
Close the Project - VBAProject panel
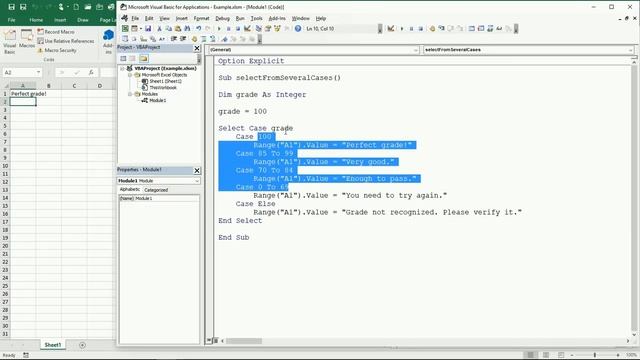tap(197, 48)
